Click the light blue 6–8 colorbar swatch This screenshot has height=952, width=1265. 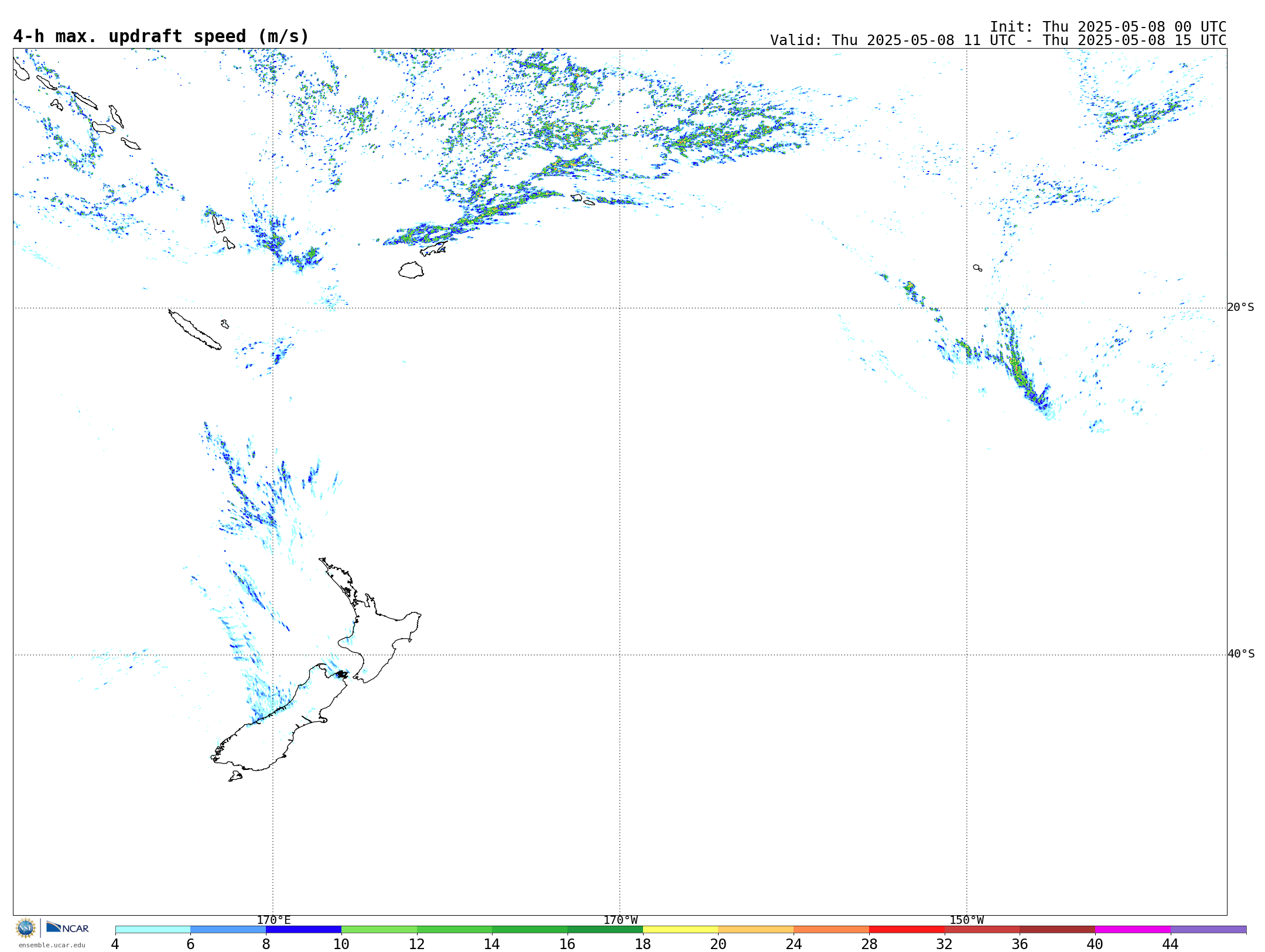tap(228, 929)
